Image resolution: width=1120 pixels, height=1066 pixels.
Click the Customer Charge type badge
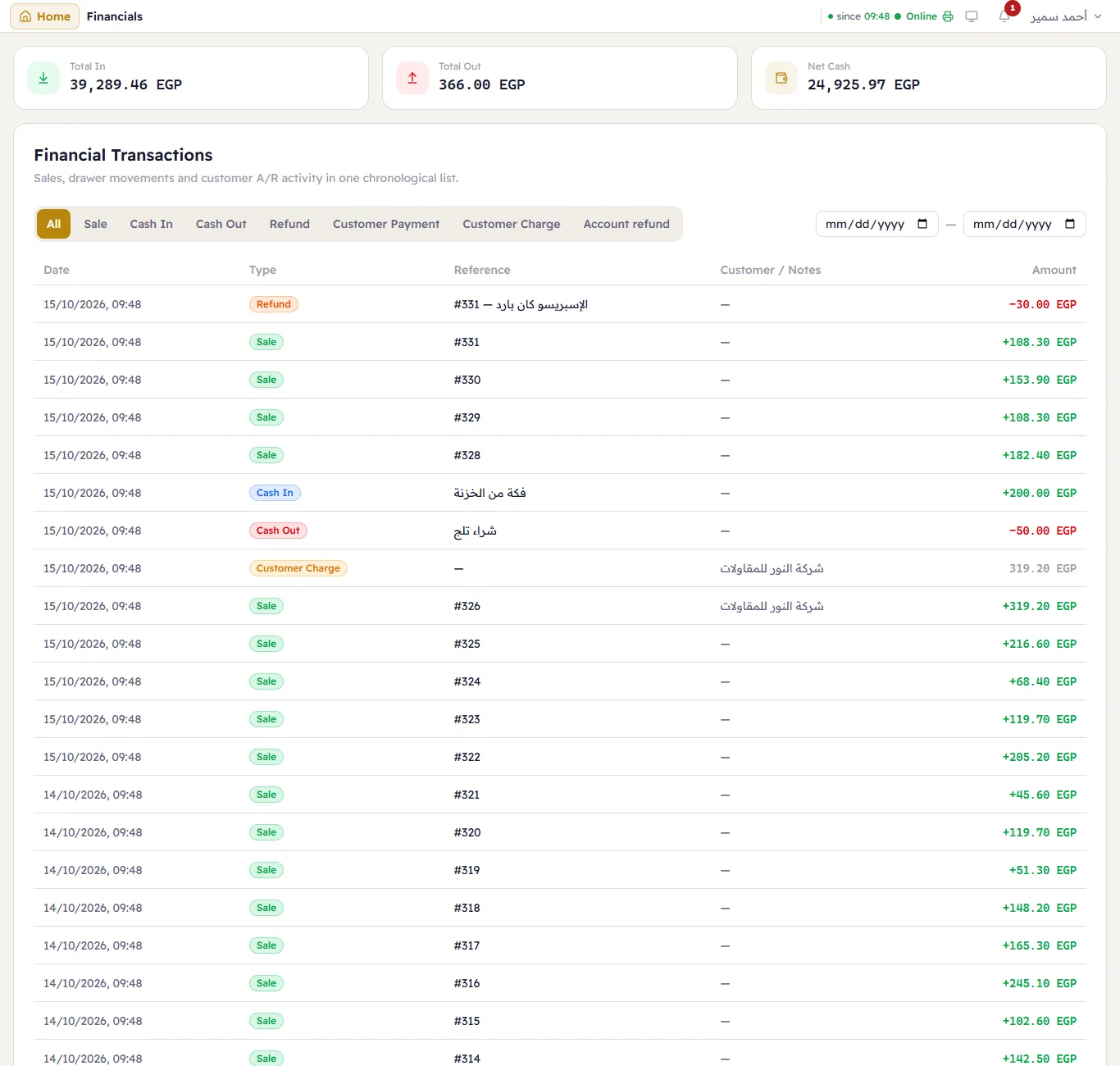[x=298, y=568]
